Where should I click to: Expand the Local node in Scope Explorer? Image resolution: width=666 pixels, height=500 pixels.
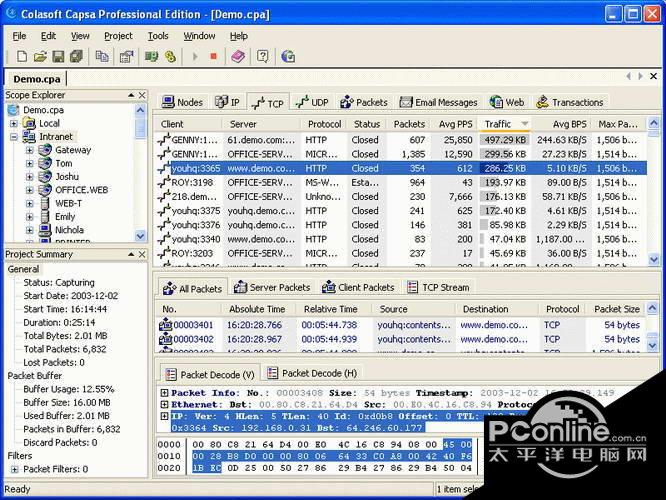coord(14,124)
